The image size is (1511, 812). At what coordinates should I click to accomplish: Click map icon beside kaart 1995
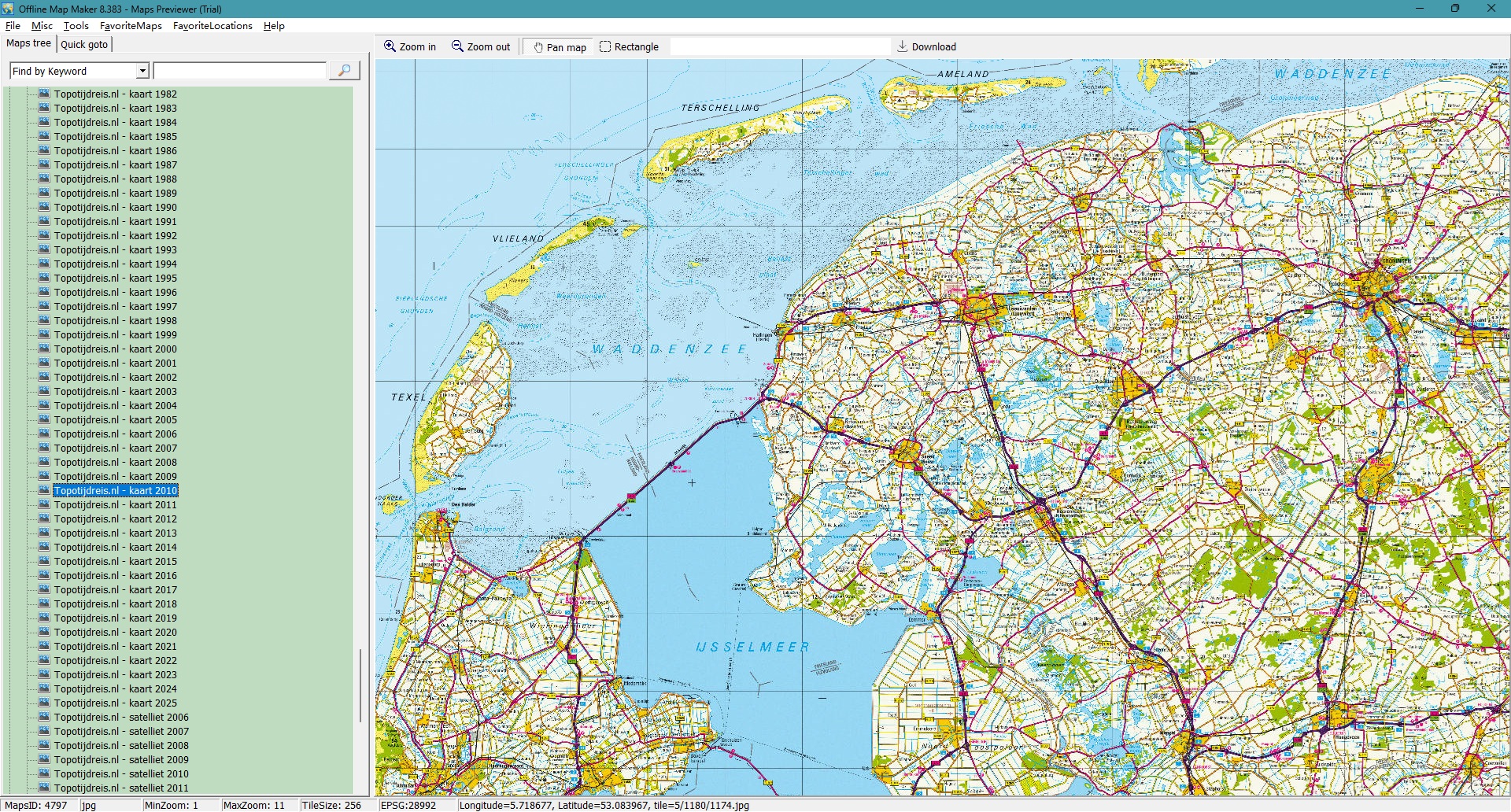click(x=44, y=278)
